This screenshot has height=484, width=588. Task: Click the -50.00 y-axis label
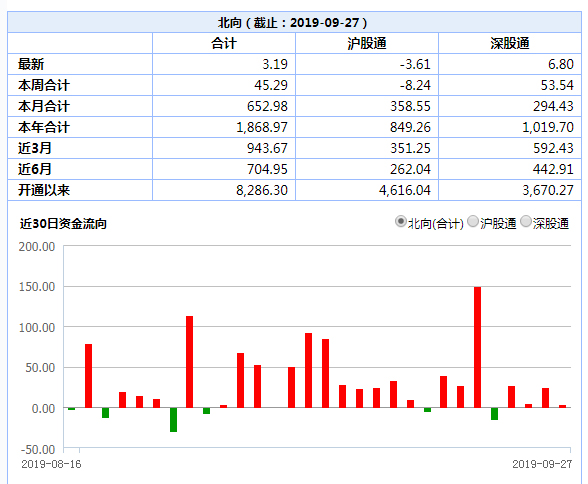tap(38, 450)
